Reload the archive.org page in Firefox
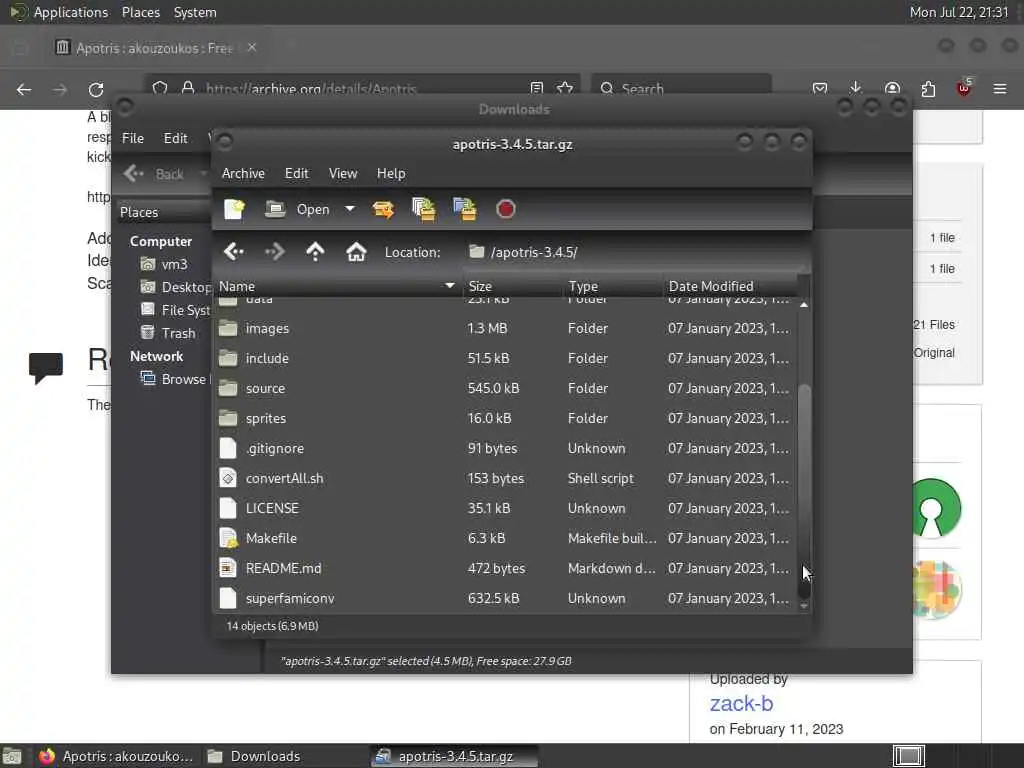Screen dimensions: 1024x768 (x=96, y=89)
